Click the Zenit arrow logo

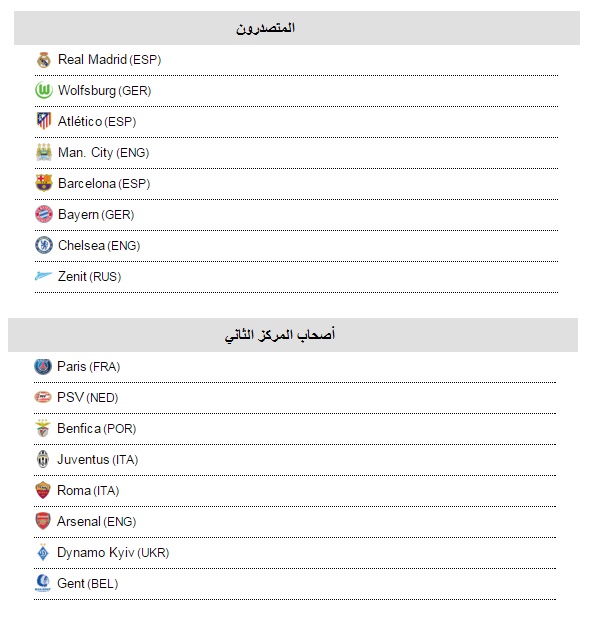[43, 276]
